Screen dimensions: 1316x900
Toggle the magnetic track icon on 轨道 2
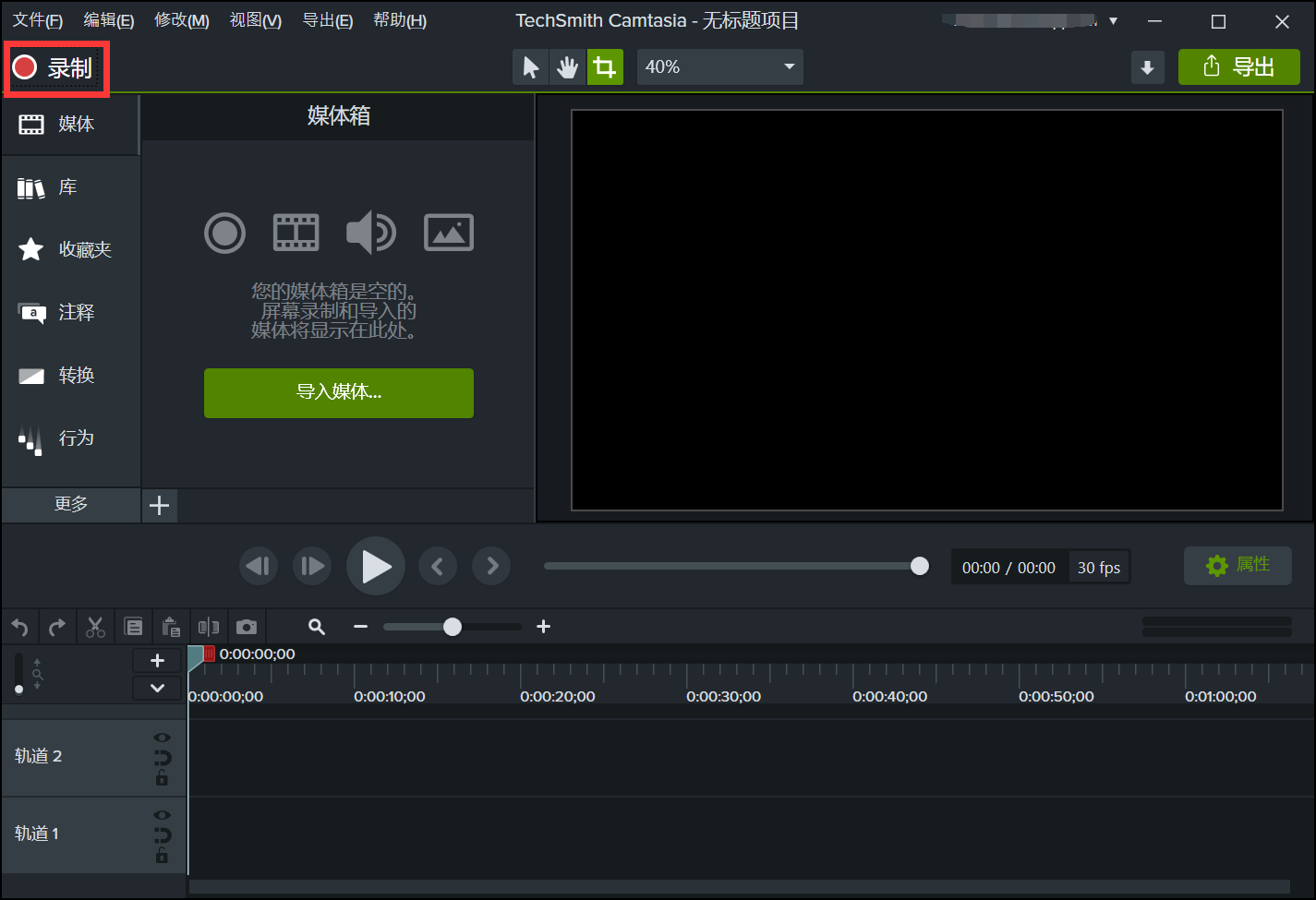point(163,758)
